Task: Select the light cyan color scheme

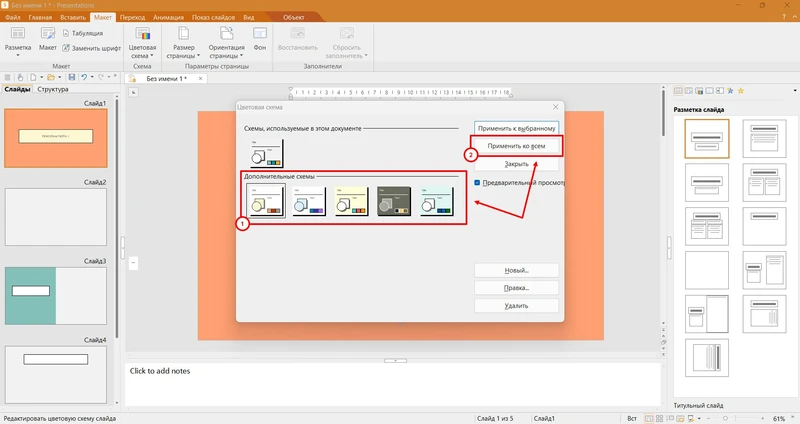Action: pyautogui.click(x=437, y=201)
